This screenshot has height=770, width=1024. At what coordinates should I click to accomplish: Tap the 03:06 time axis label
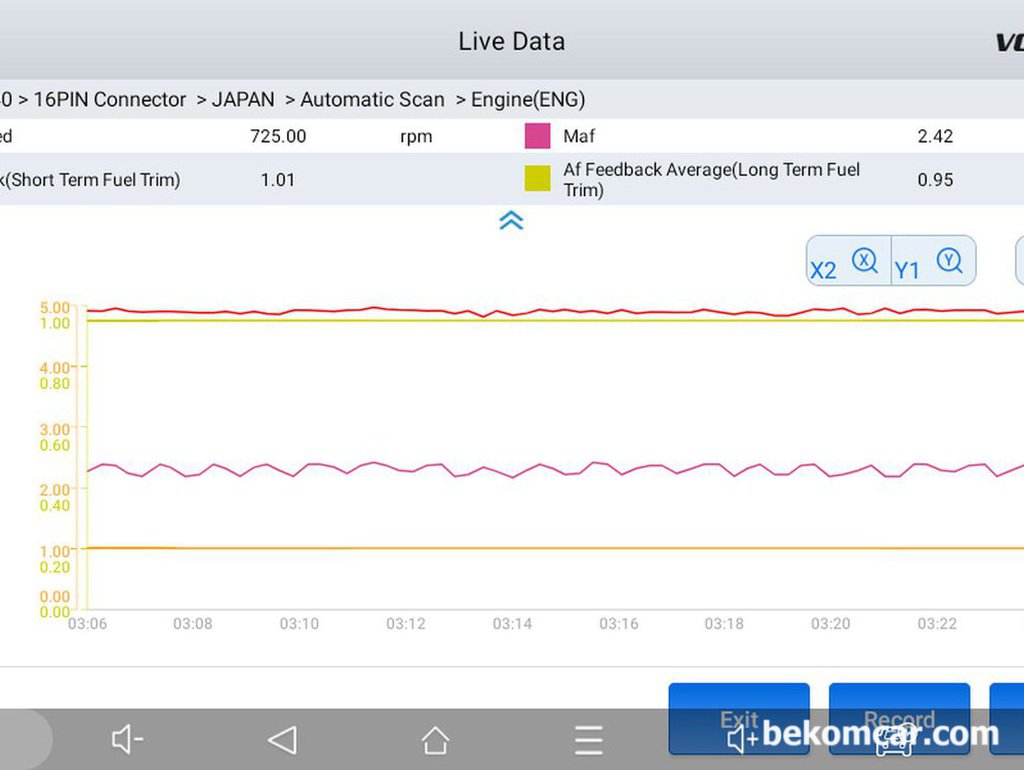pos(88,624)
